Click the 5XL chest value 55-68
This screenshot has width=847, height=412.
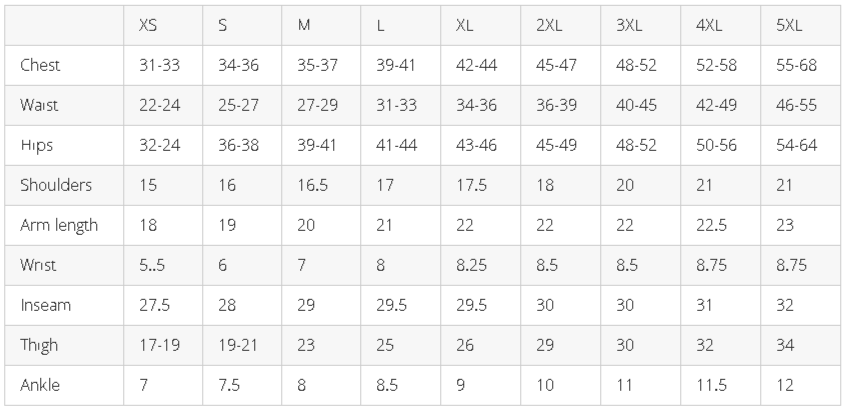click(x=796, y=65)
